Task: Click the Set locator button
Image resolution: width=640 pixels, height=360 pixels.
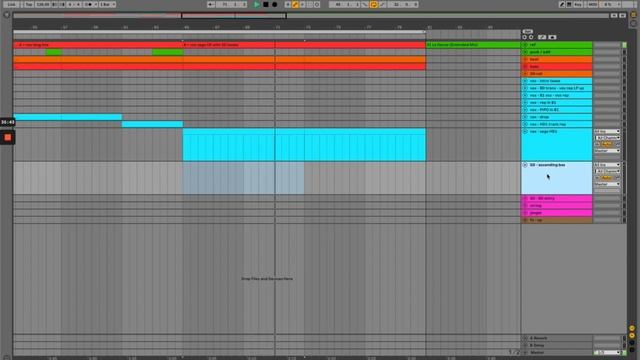Action: click(527, 31)
